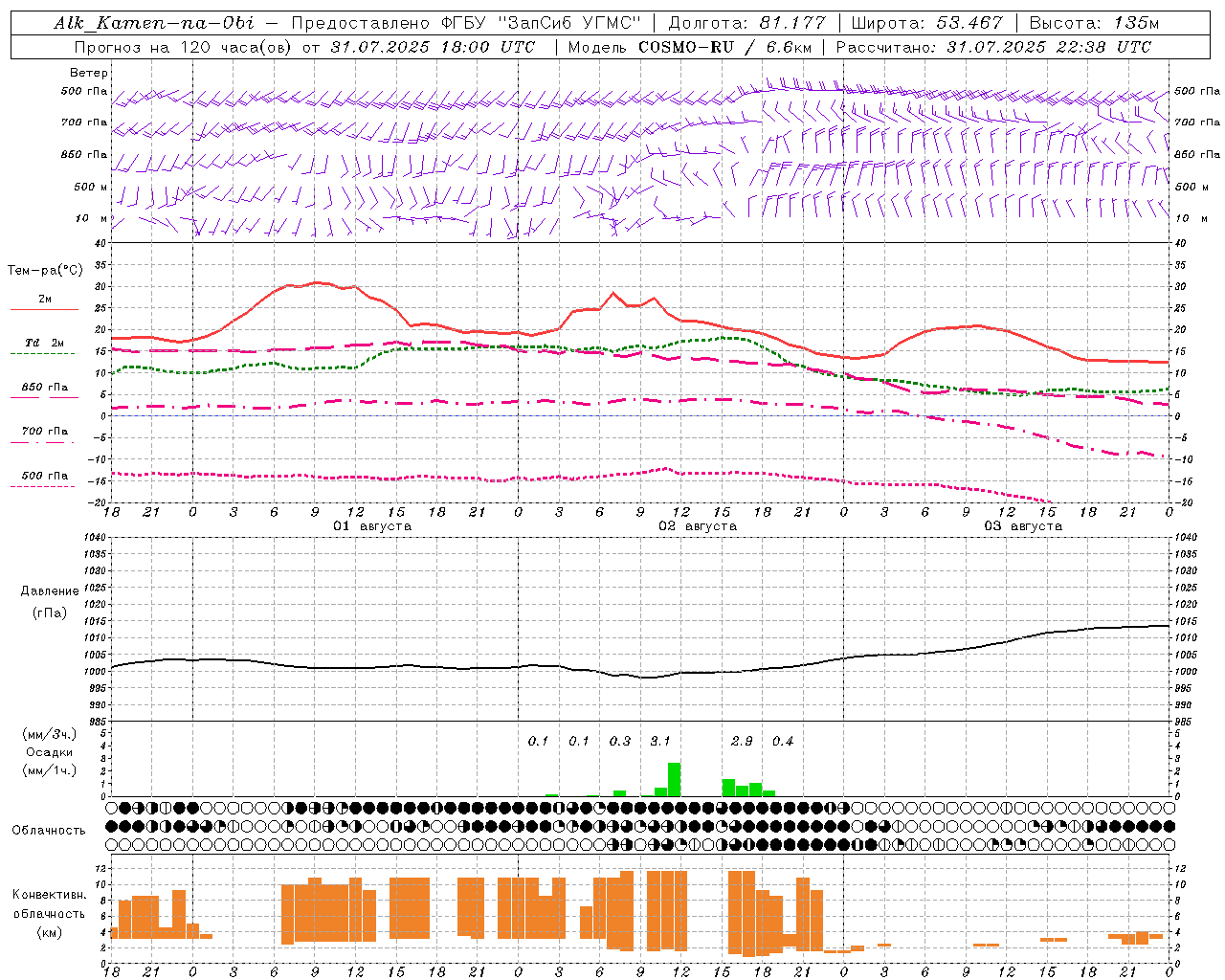Click the longitude value Долгота: 81.177

coord(746,23)
